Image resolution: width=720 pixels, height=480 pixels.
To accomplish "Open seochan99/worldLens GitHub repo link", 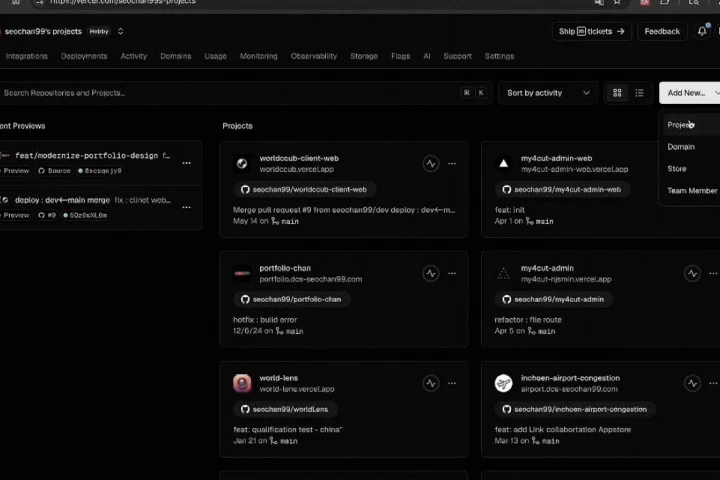I will [285, 409].
